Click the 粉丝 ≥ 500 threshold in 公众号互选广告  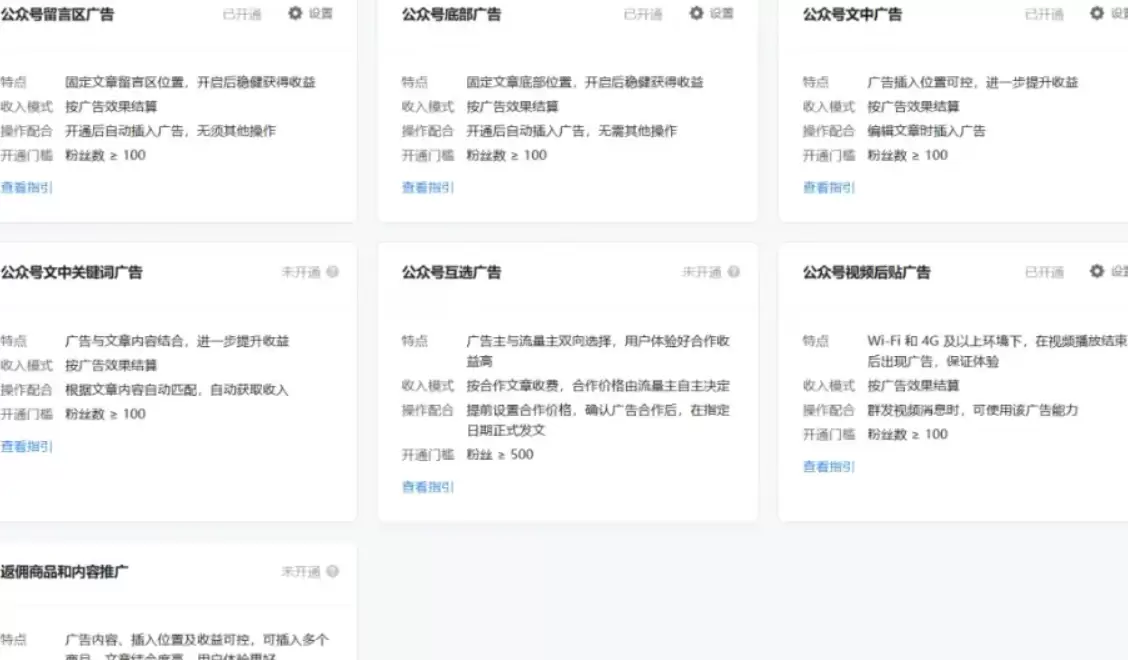[x=499, y=455]
